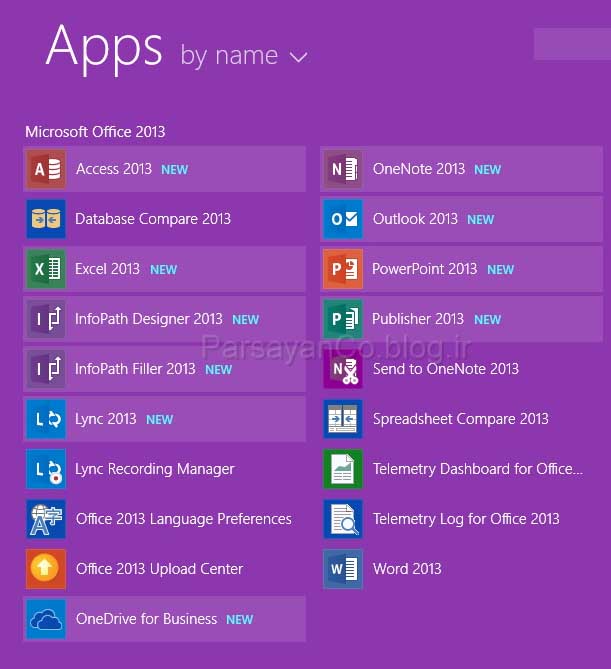Image resolution: width=611 pixels, height=669 pixels.
Task: Open the InfoPath Filler 2013 label
Action: point(135,369)
